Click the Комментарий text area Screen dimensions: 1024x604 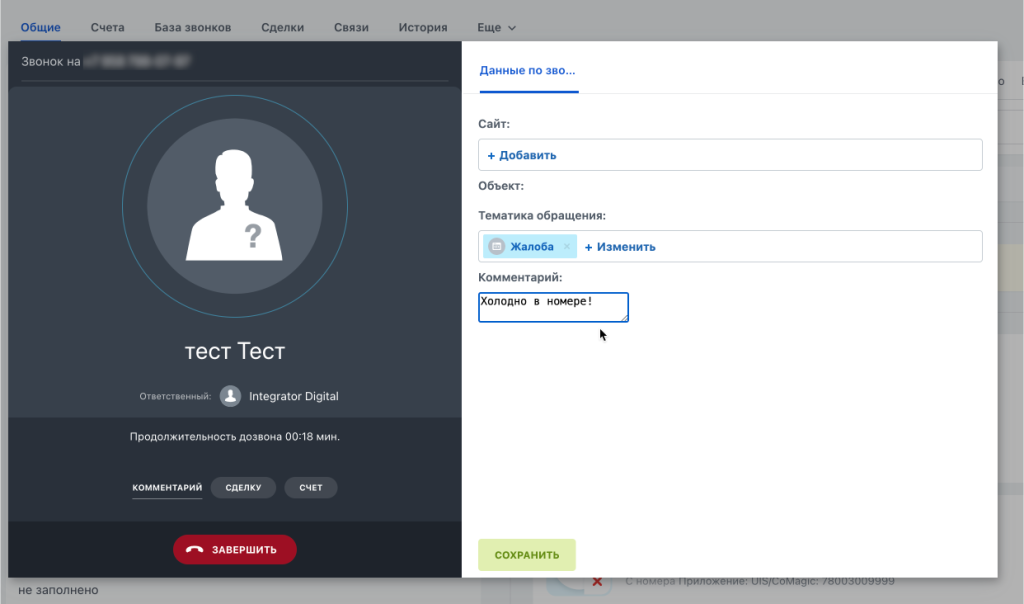pyautogui.click(x=553, y=307)
